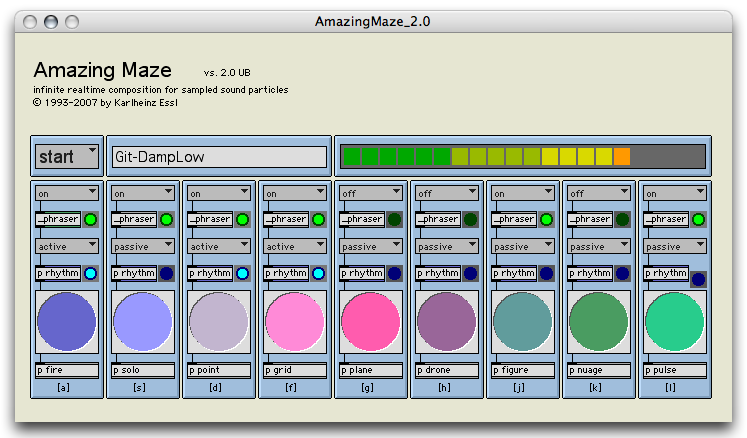Click the p solo patcher box

pos(143,370)
